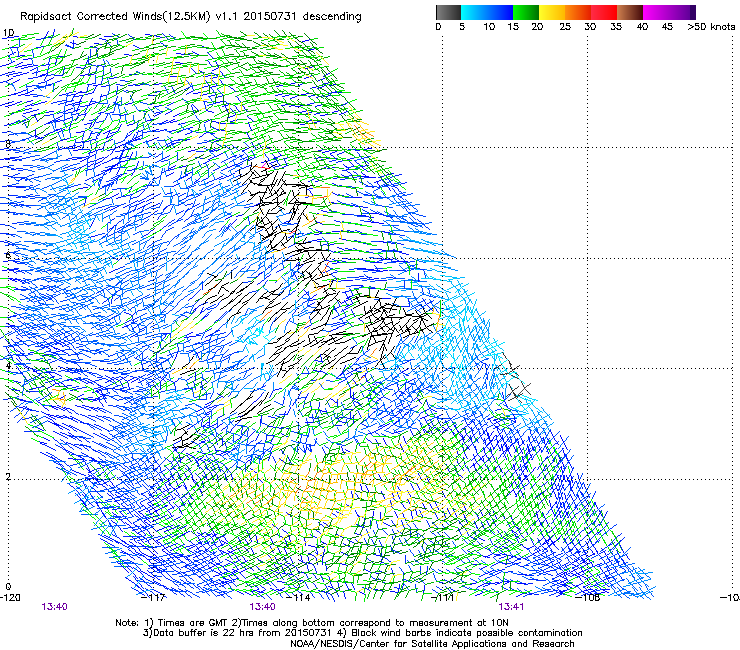Click the 'Data buffer is 22 hrs' note line

pos(362,633)
